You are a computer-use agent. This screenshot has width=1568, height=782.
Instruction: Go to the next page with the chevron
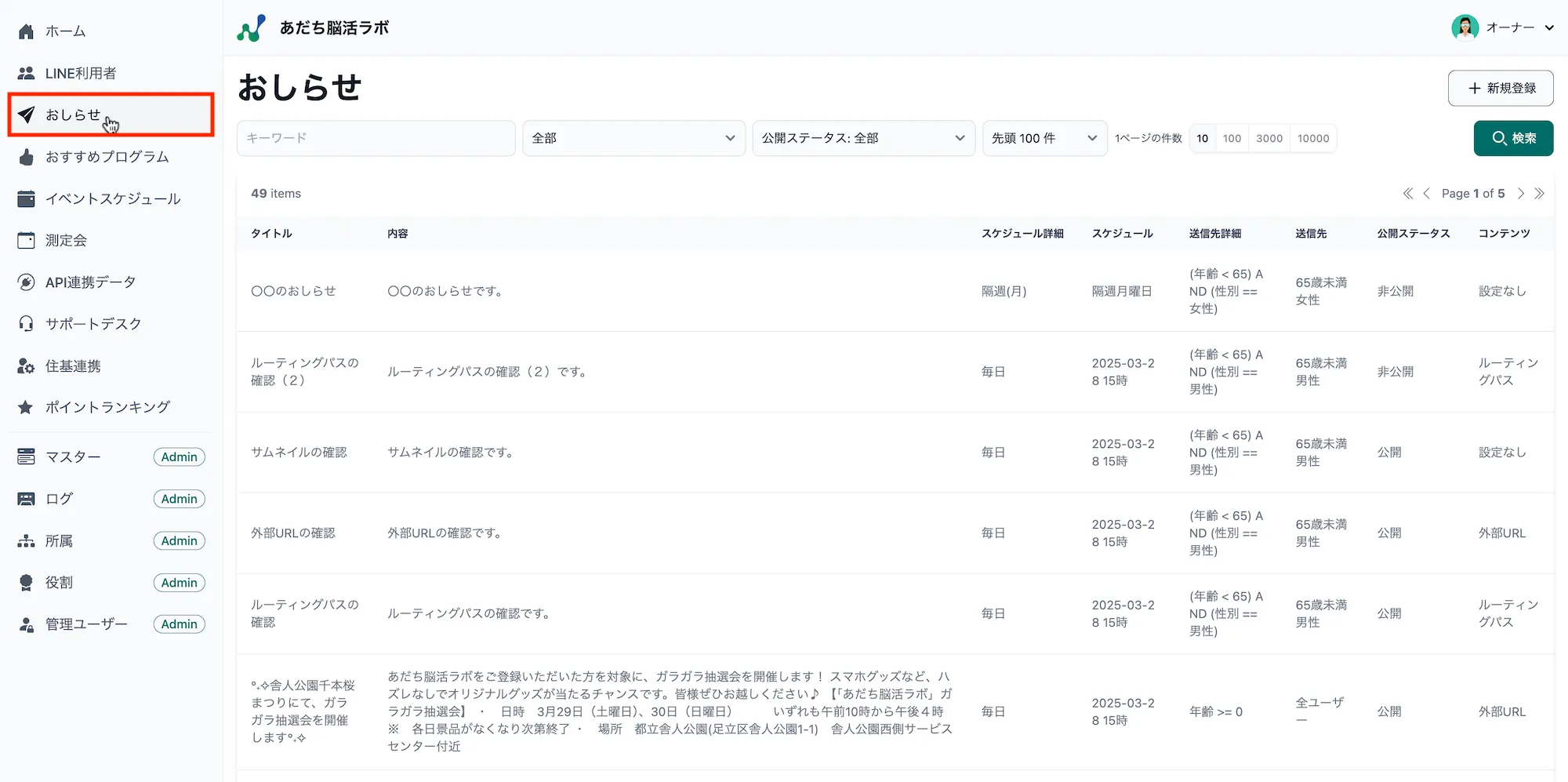tap(1521, 193)
